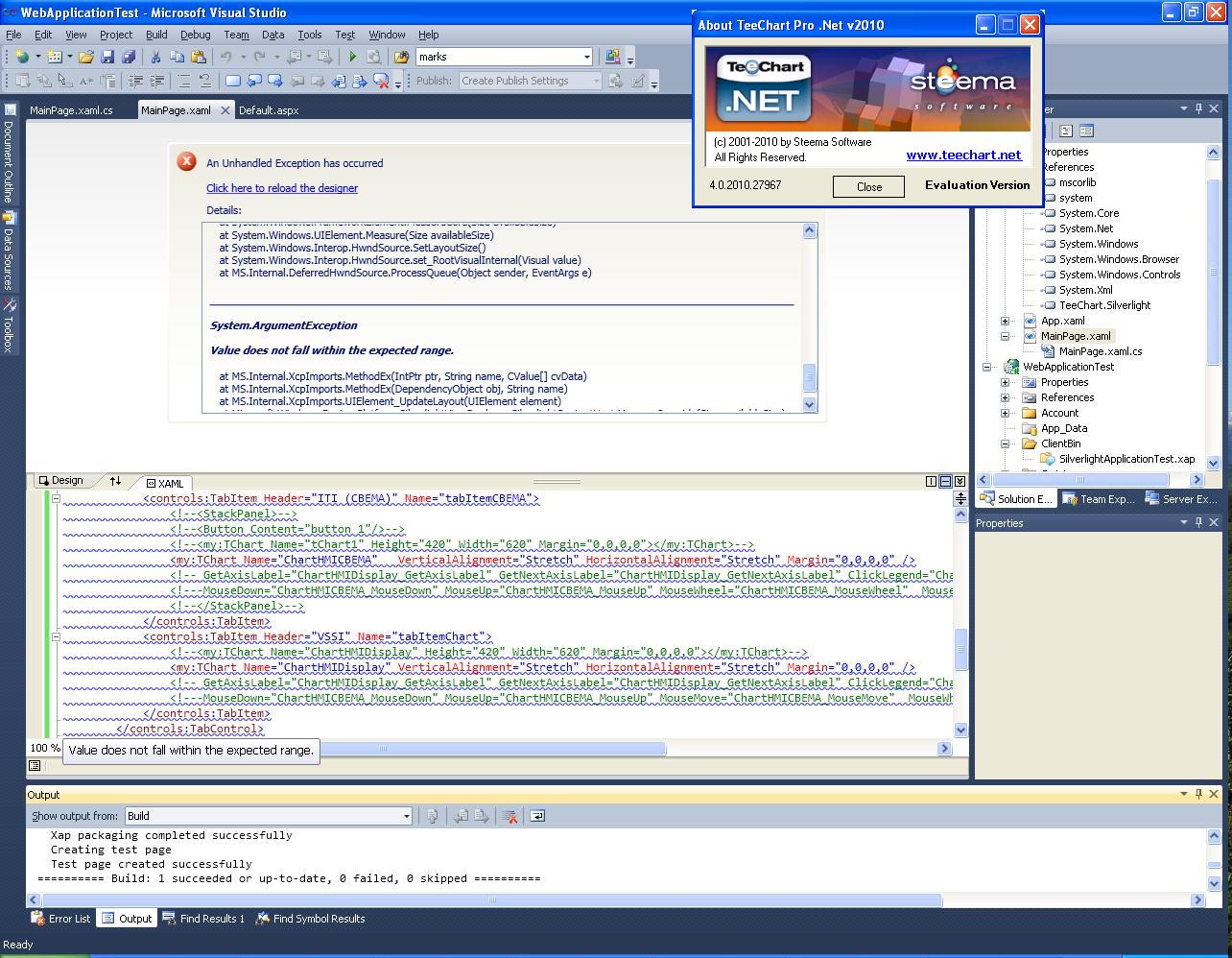The height and width of the screenshot is (958, 1232).
Task: Click the Paste toolbar icon
Action: click(x=199, y=57)
